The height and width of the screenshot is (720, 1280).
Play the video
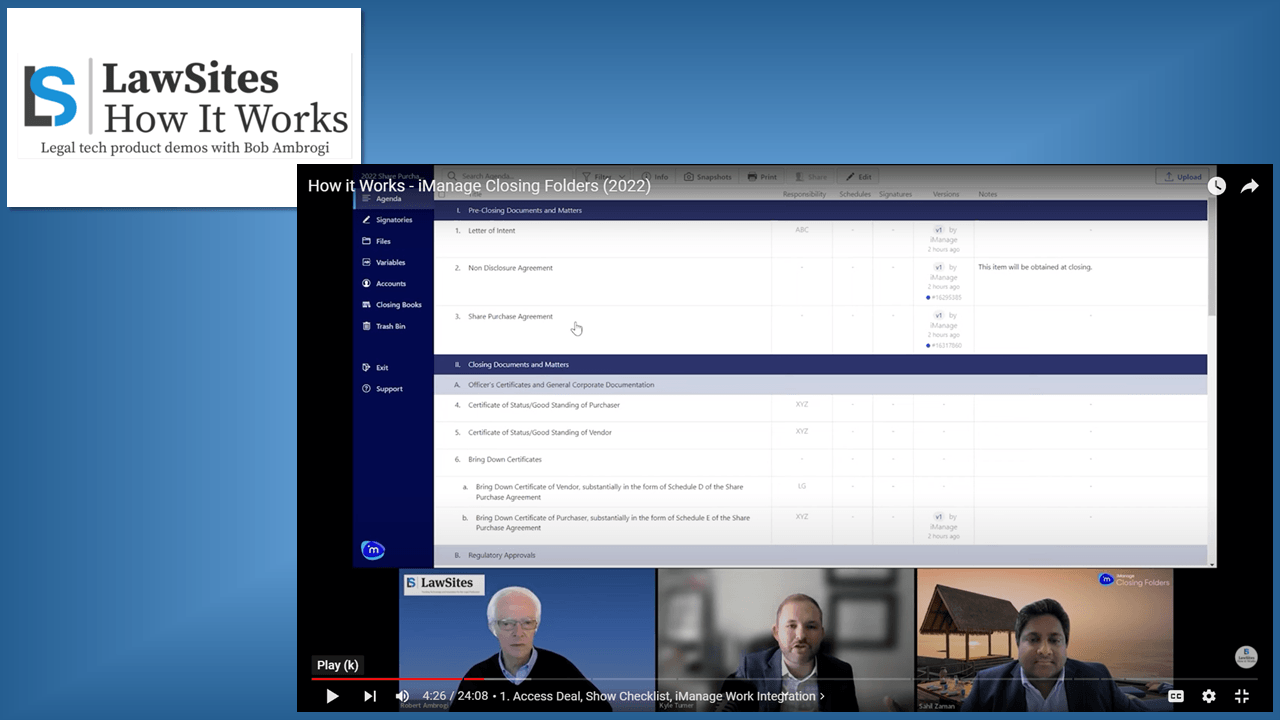(332, 696)
